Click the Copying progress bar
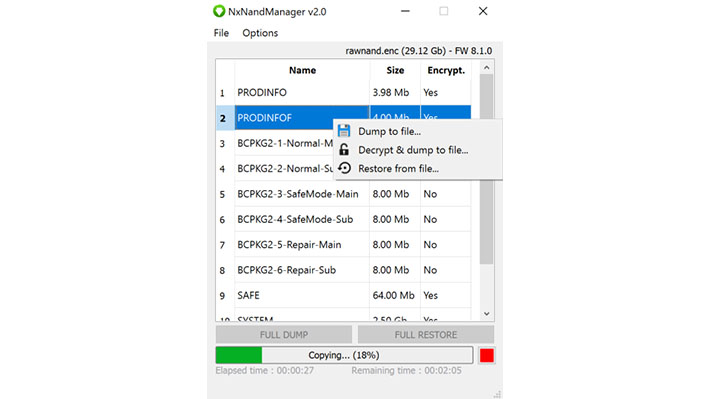This screenshot has height=399, width=710. tap(344, 355)
